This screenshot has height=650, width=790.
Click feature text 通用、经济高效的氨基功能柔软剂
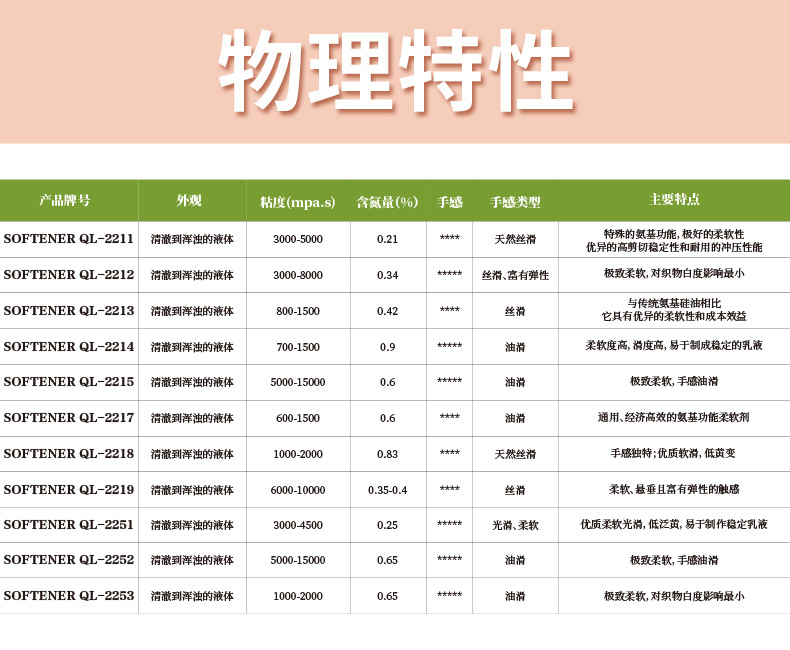coord(674,417)
